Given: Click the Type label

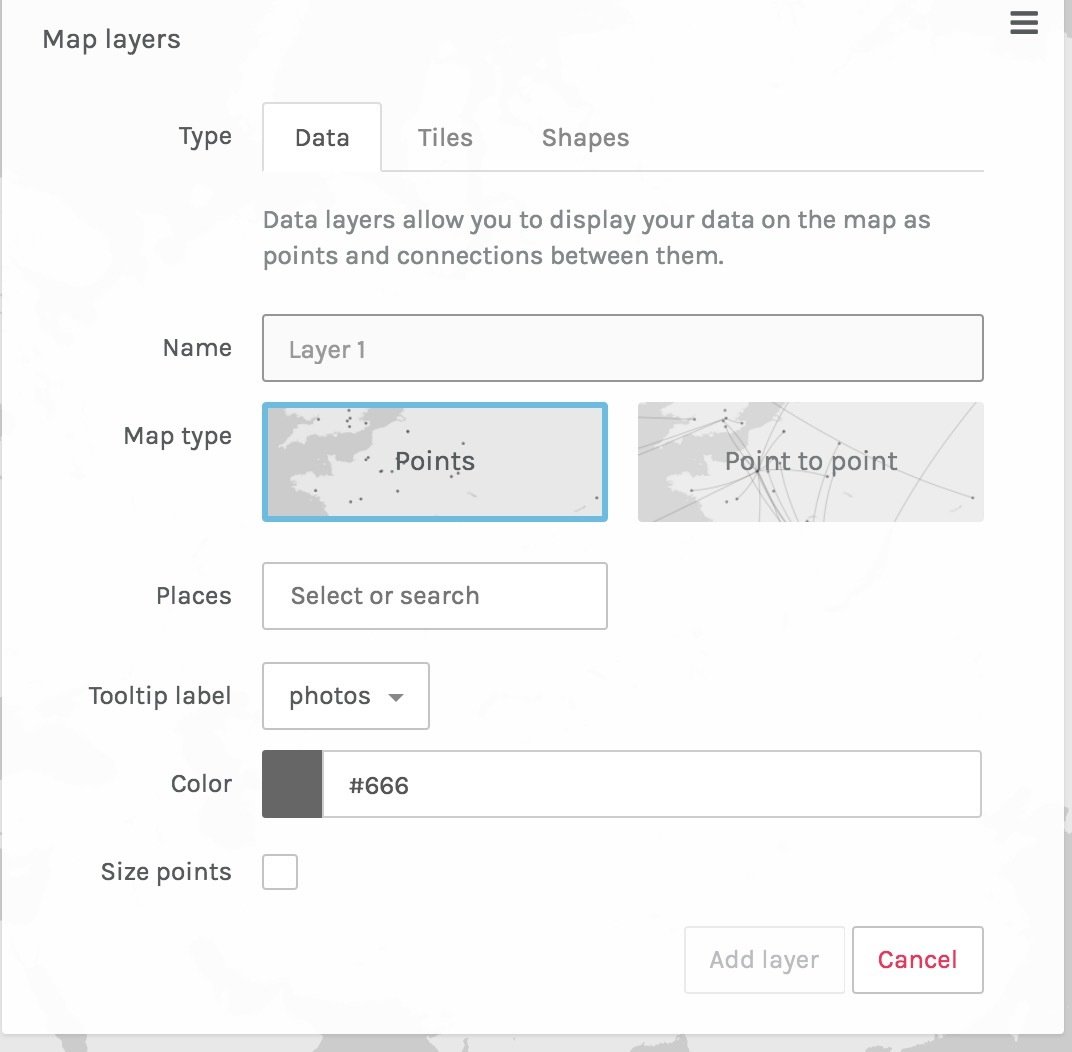Looking at the screenshot, I should coord(205,136).
